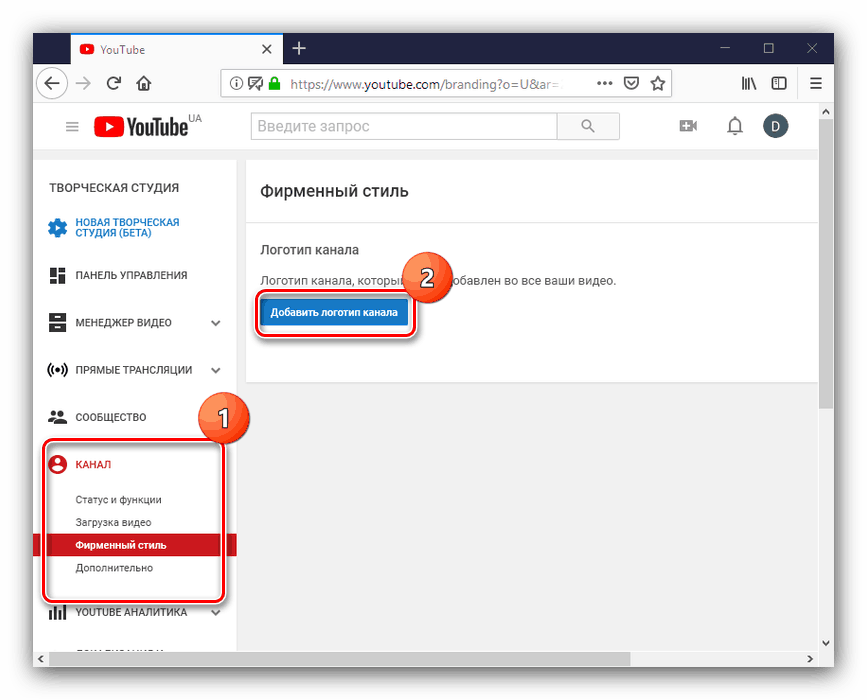Open the Firefox hamburger menu
This screenshot has height=700, width=867.
pyautogui.click(x=816, y=83)
